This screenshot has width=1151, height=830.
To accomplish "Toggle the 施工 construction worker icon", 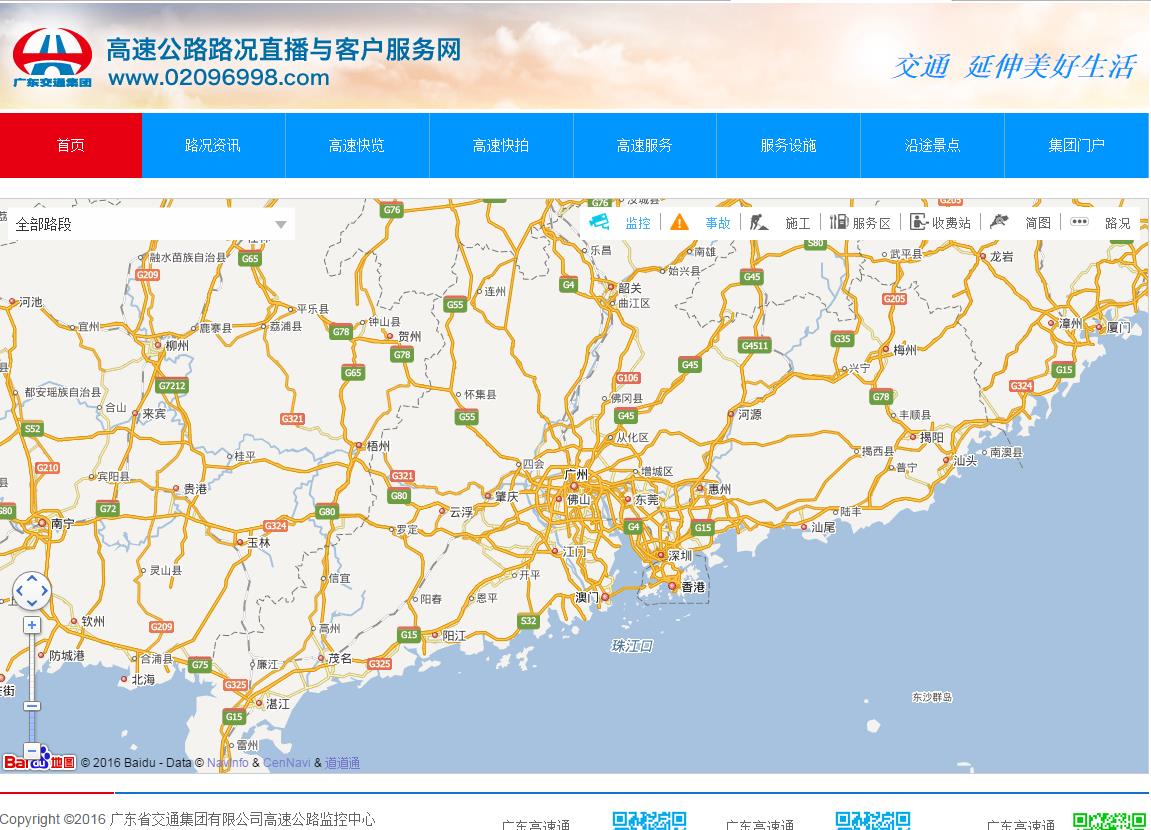I will pyautogui.click(x=759, y=222).
